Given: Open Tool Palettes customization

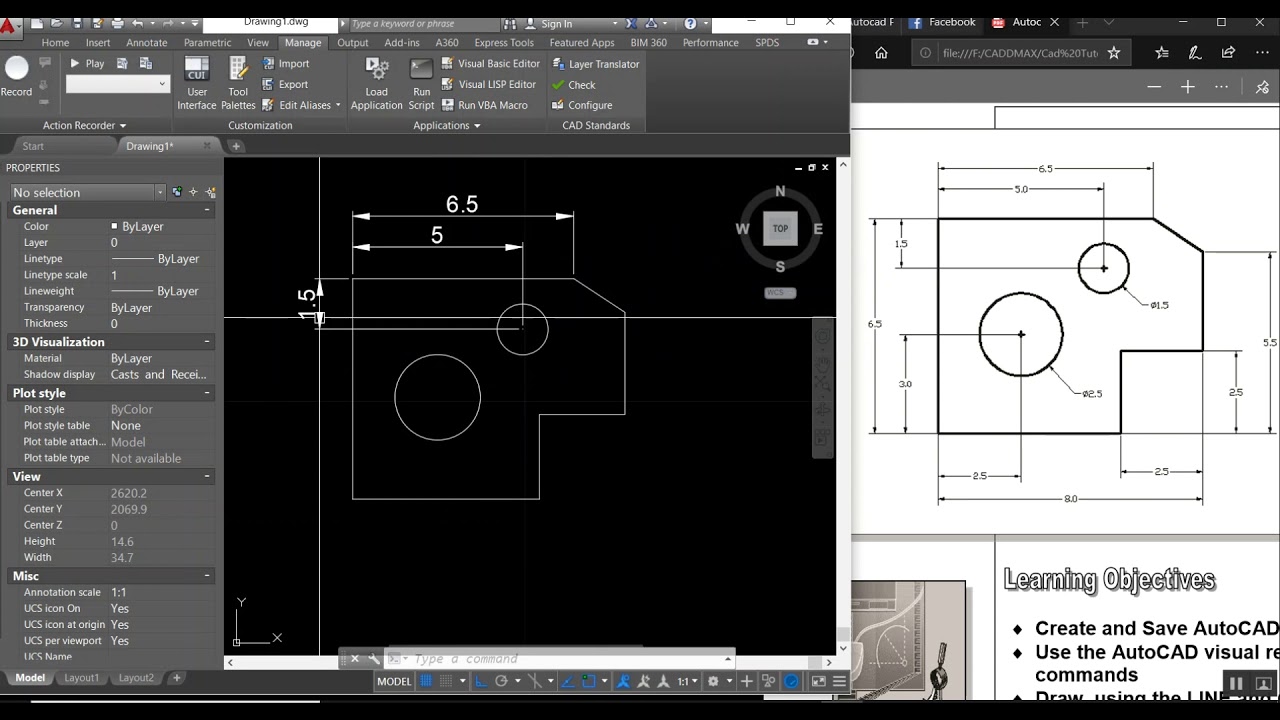Looking at the screenshot, I should coord(238,83).
